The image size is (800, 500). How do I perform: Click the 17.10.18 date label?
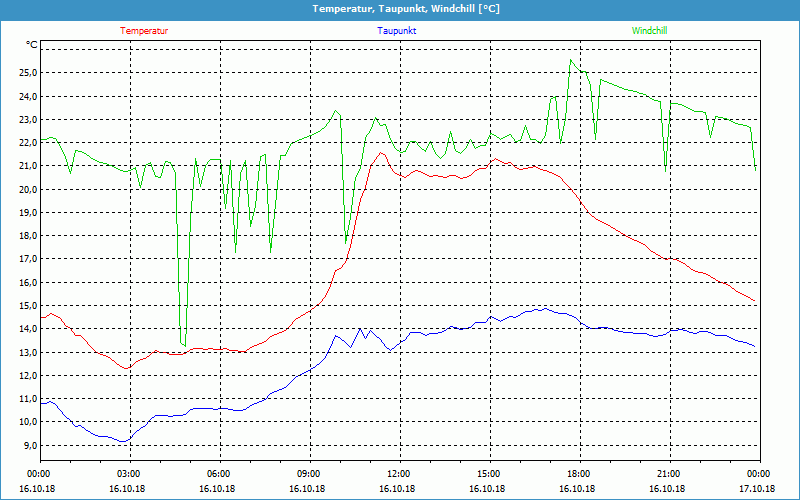(x=758, y=488)
